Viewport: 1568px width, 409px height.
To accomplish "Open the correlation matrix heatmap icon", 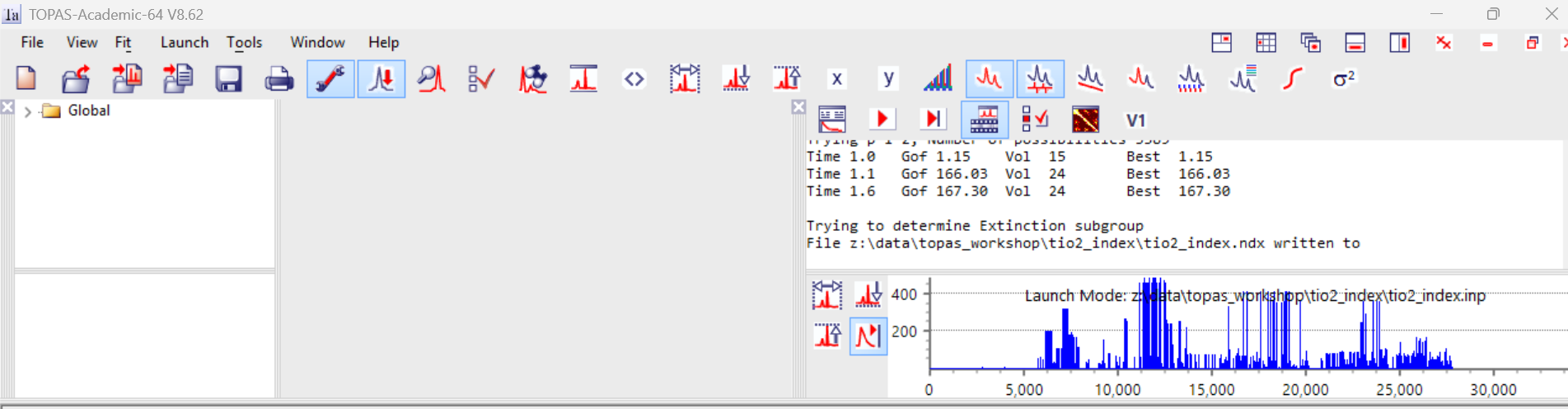I will [1085, 120].
